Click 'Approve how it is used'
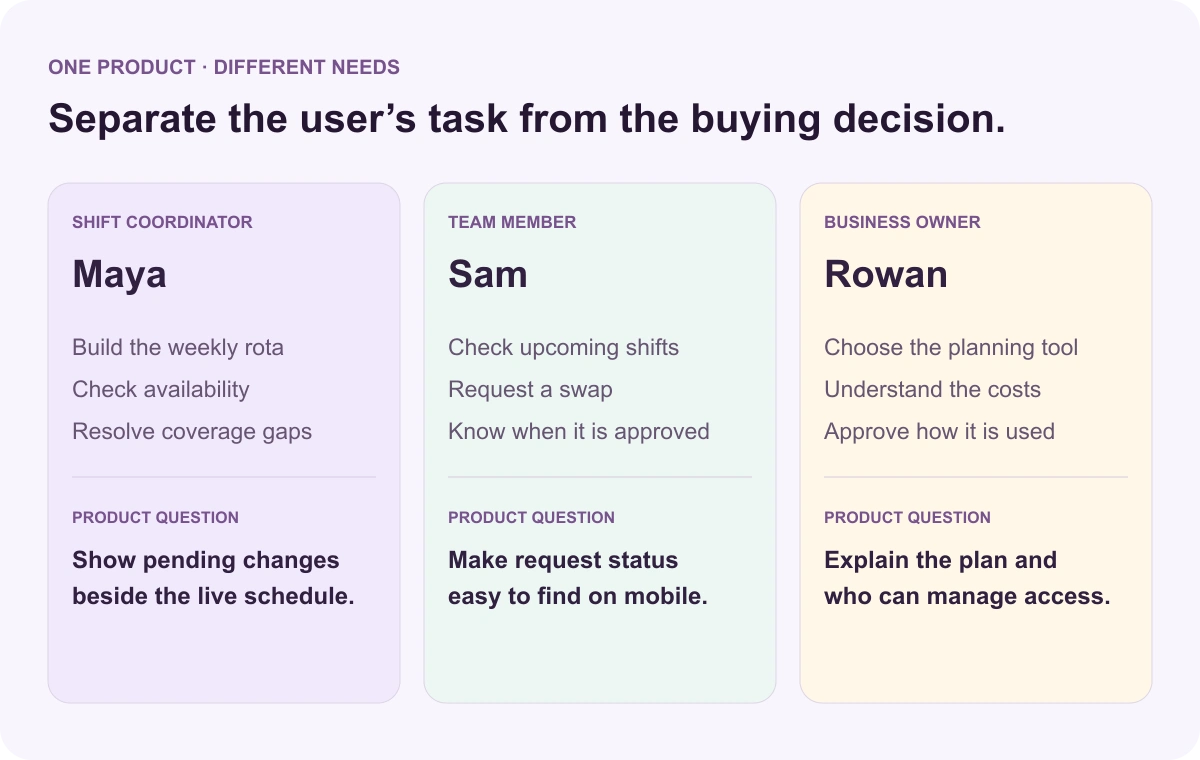 click(x=939, y=432)
